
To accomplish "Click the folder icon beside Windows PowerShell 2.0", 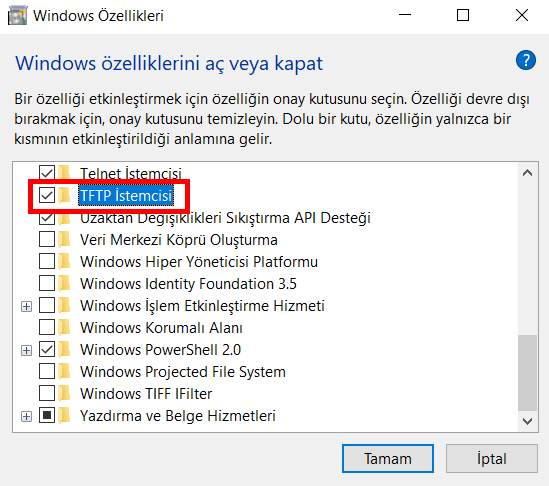I will point(64,349).
